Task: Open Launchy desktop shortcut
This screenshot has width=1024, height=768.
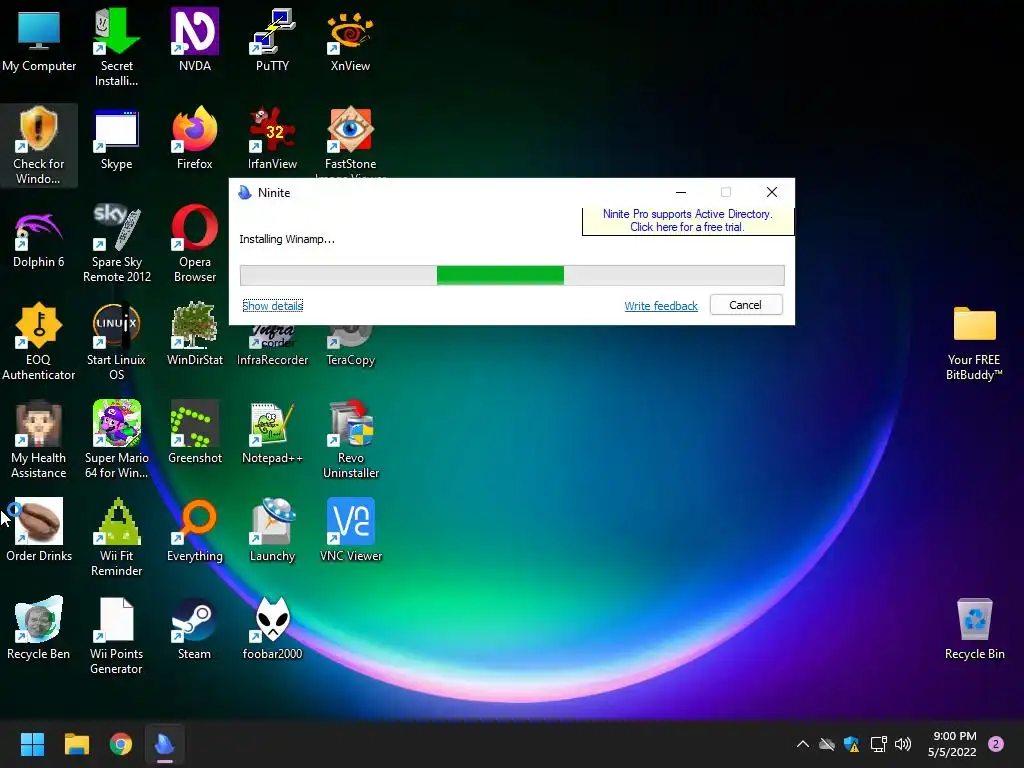Action: (x=272, y=530)
